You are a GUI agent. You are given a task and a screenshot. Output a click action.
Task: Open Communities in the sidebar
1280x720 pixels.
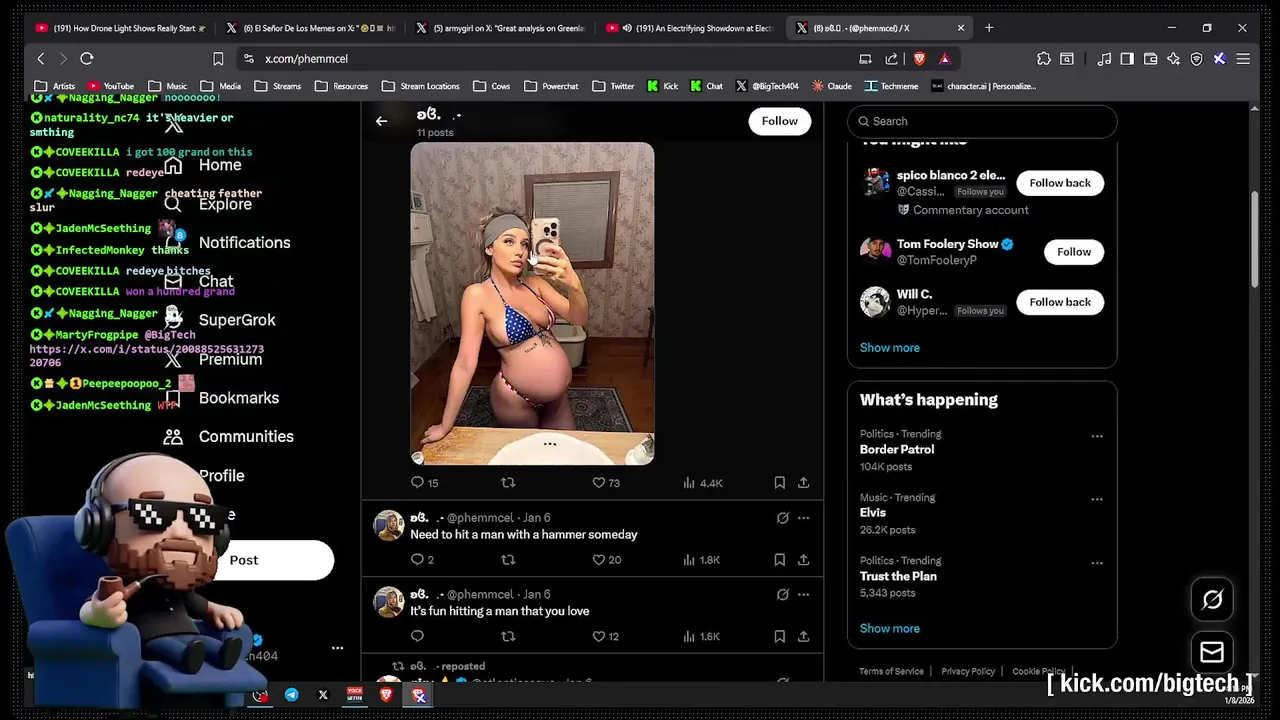click(x=229, y=437)
